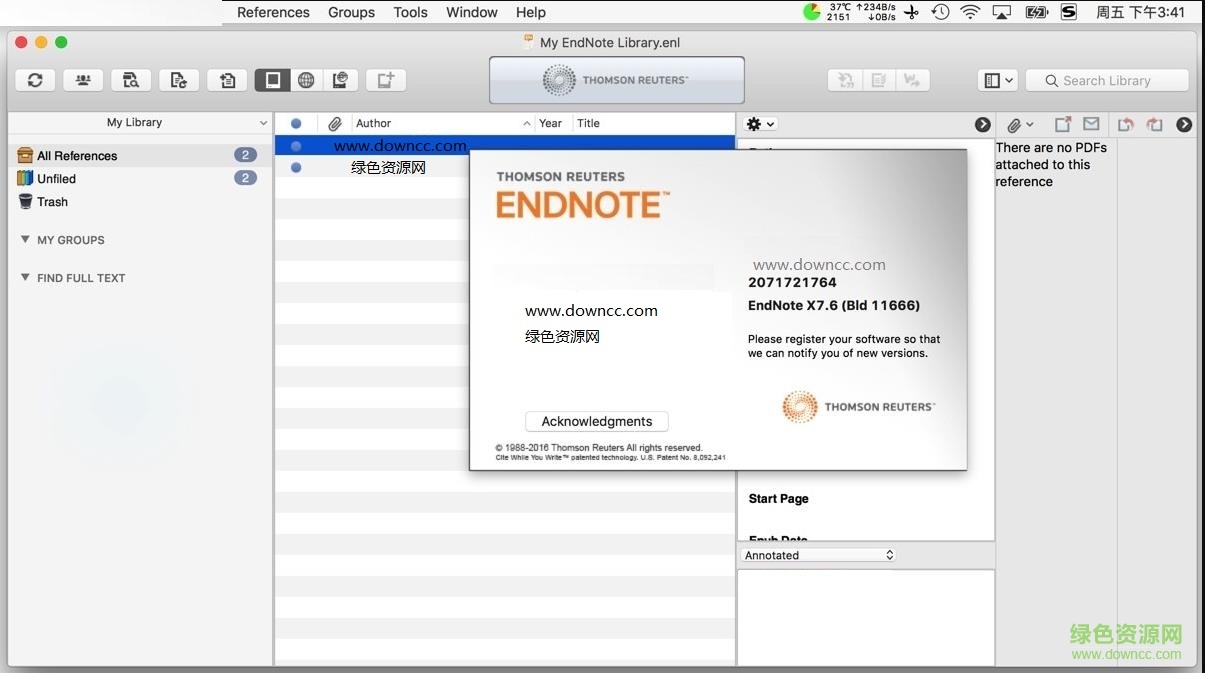This screenshot has width=1205, height=673.
Task: Open the My Library dropdown
Action: point(139,122)
